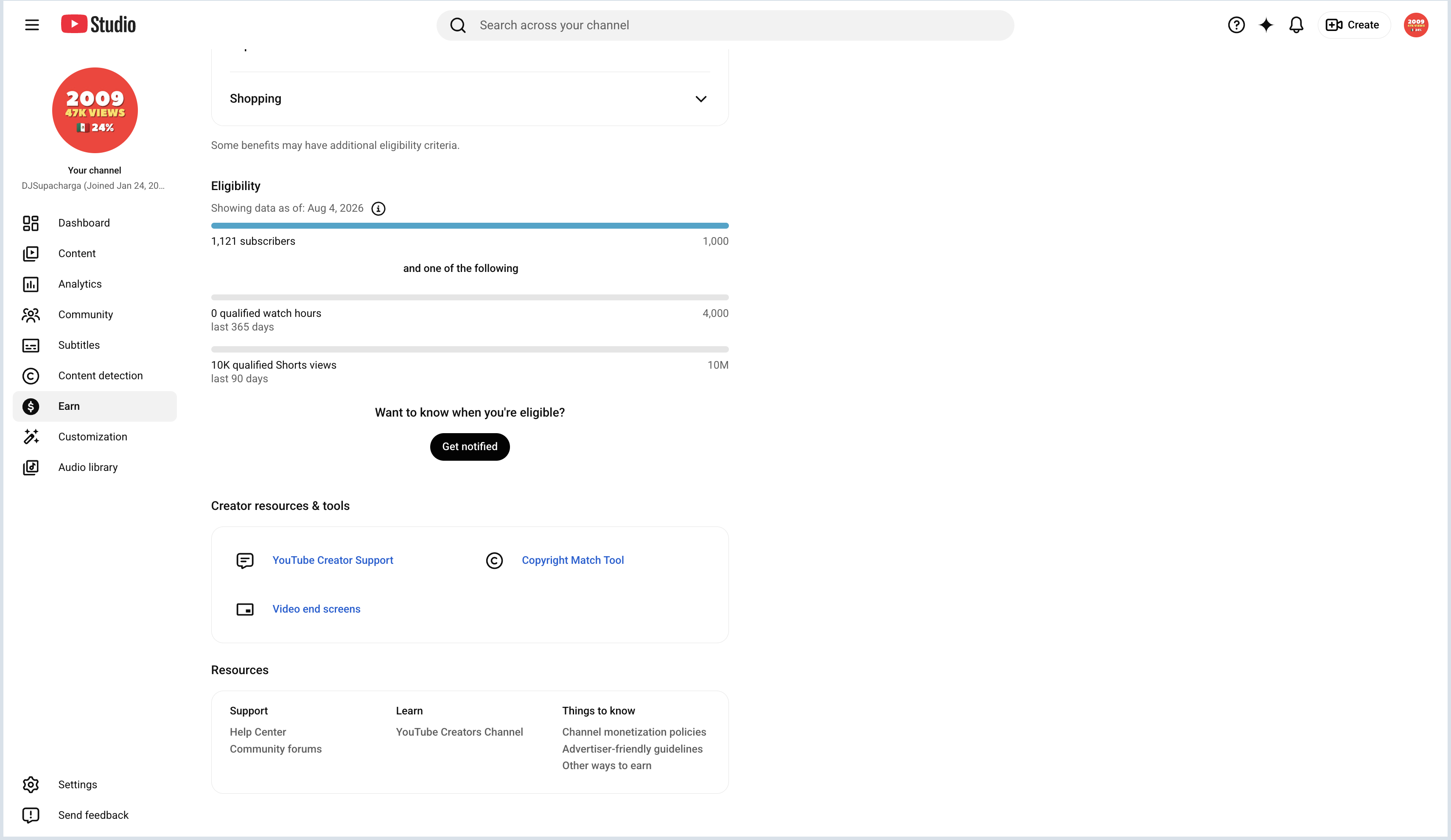Open the Copyright Match Tool link

pos(572,560)
